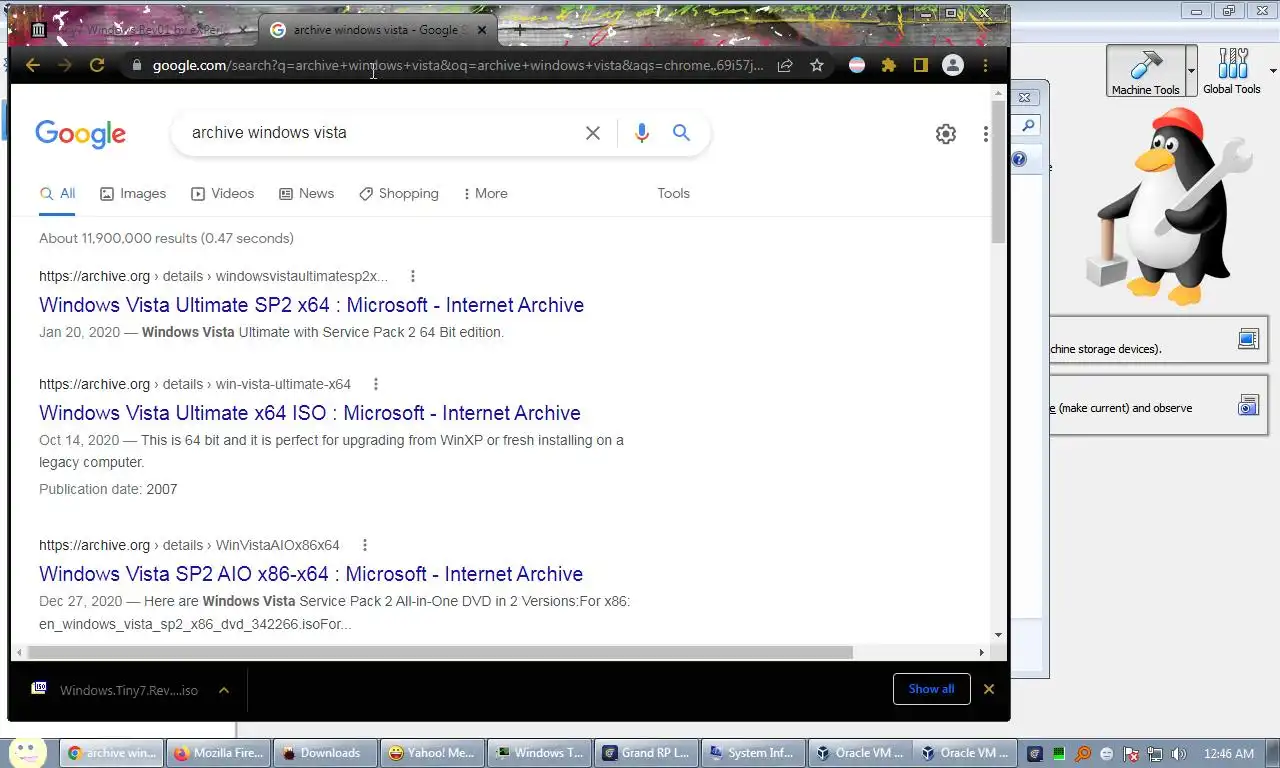Open Yahoo! Messenger from taskbar
Image resolution: width=1280 pixels, height=768 pixels.
(432, 753)
